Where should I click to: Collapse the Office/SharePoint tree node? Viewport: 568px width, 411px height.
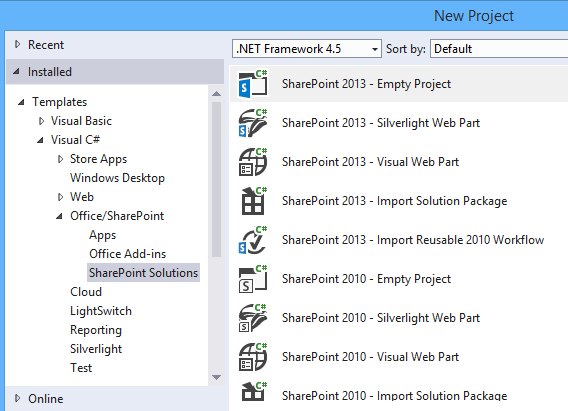(x=59, y=216)
